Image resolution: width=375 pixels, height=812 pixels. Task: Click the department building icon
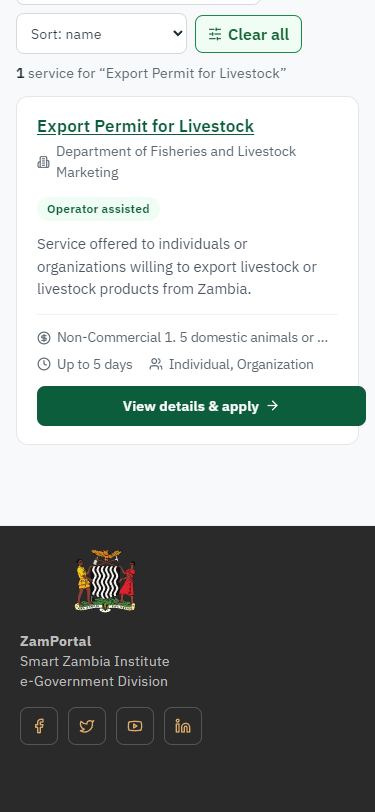[44, 162]
